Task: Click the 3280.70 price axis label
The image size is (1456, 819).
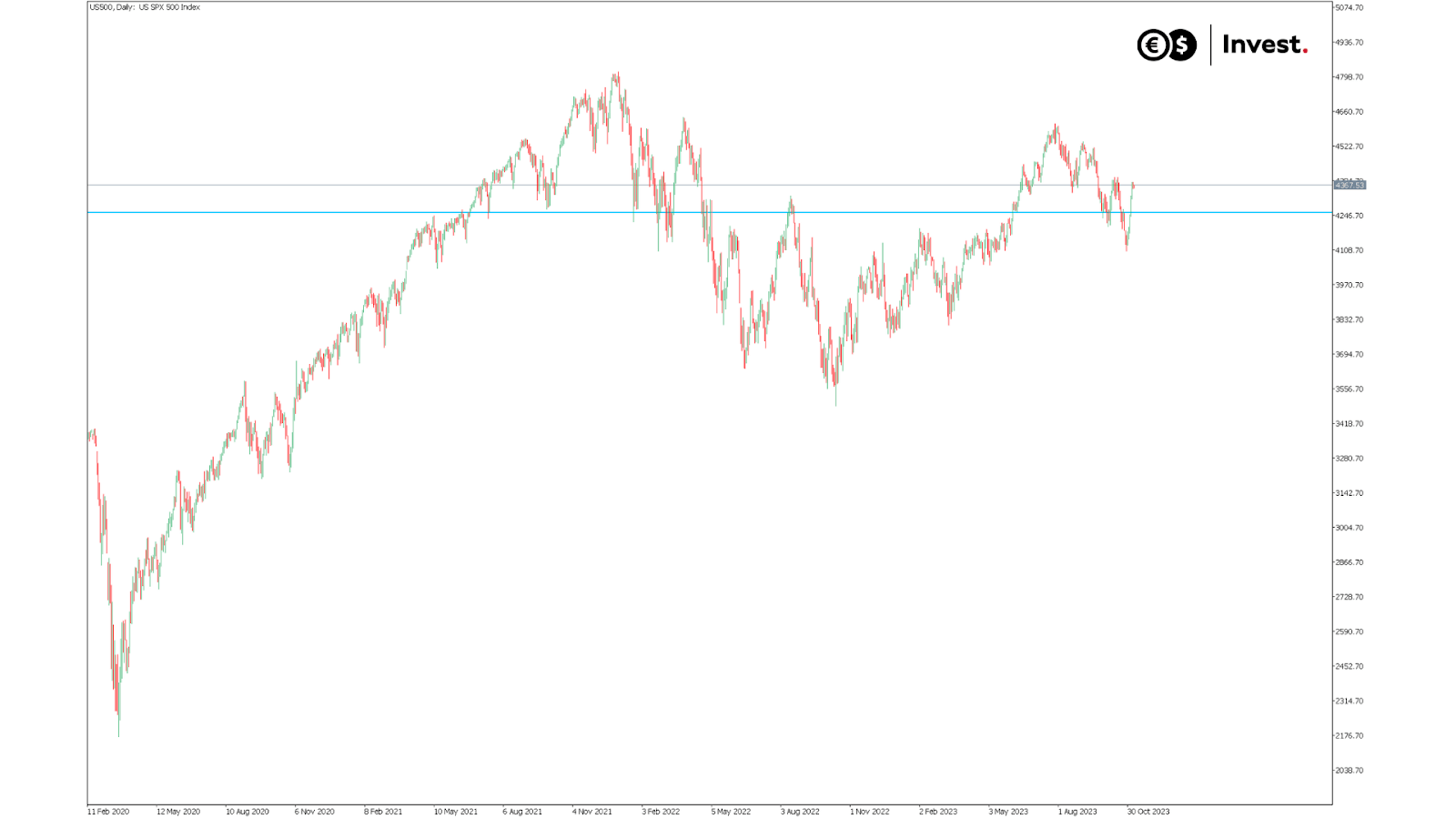Action: (1349, 458)
